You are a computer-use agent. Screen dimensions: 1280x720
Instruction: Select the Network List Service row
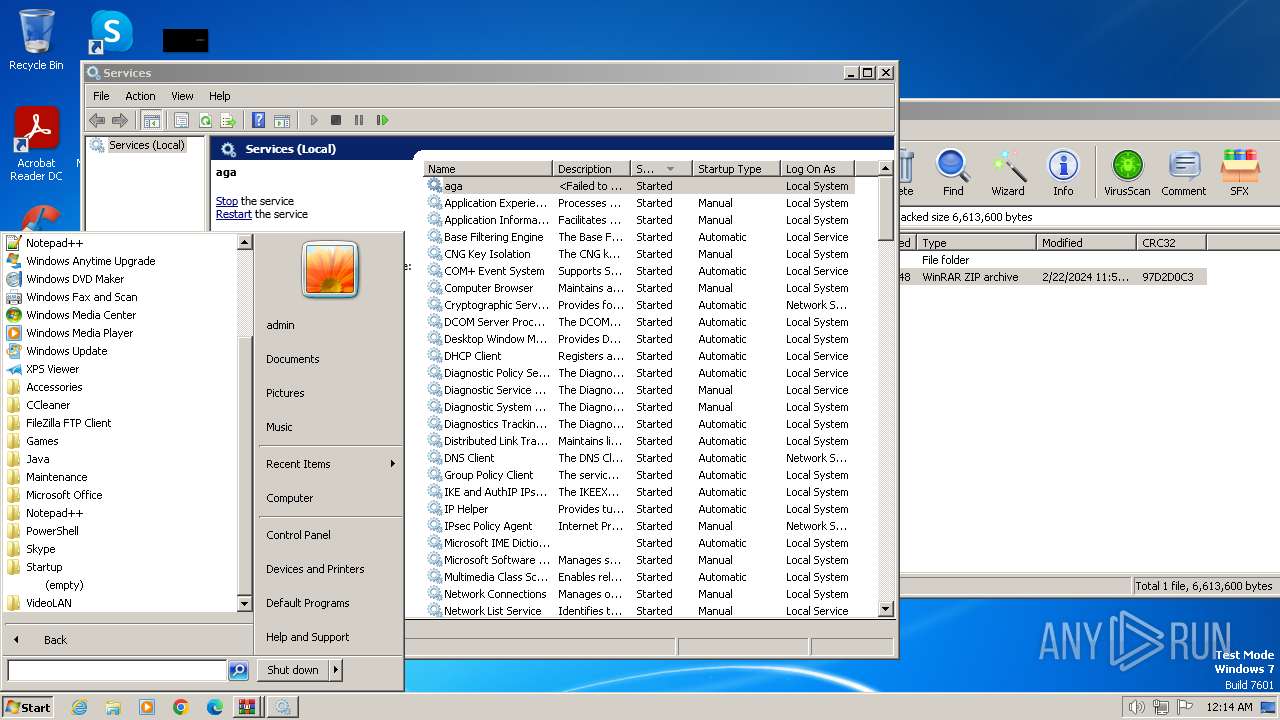[x=640, y=611]
